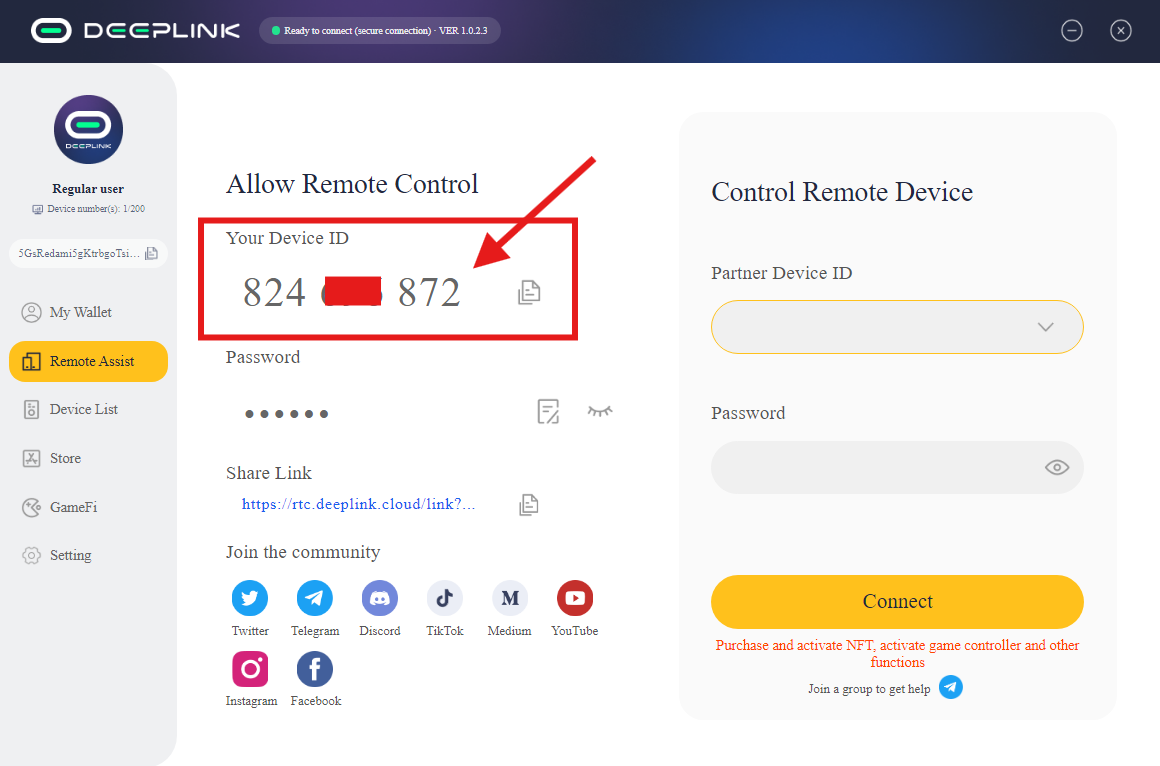
Task: Reveal your device password with closed-eye icon
Action: (600, 411)
